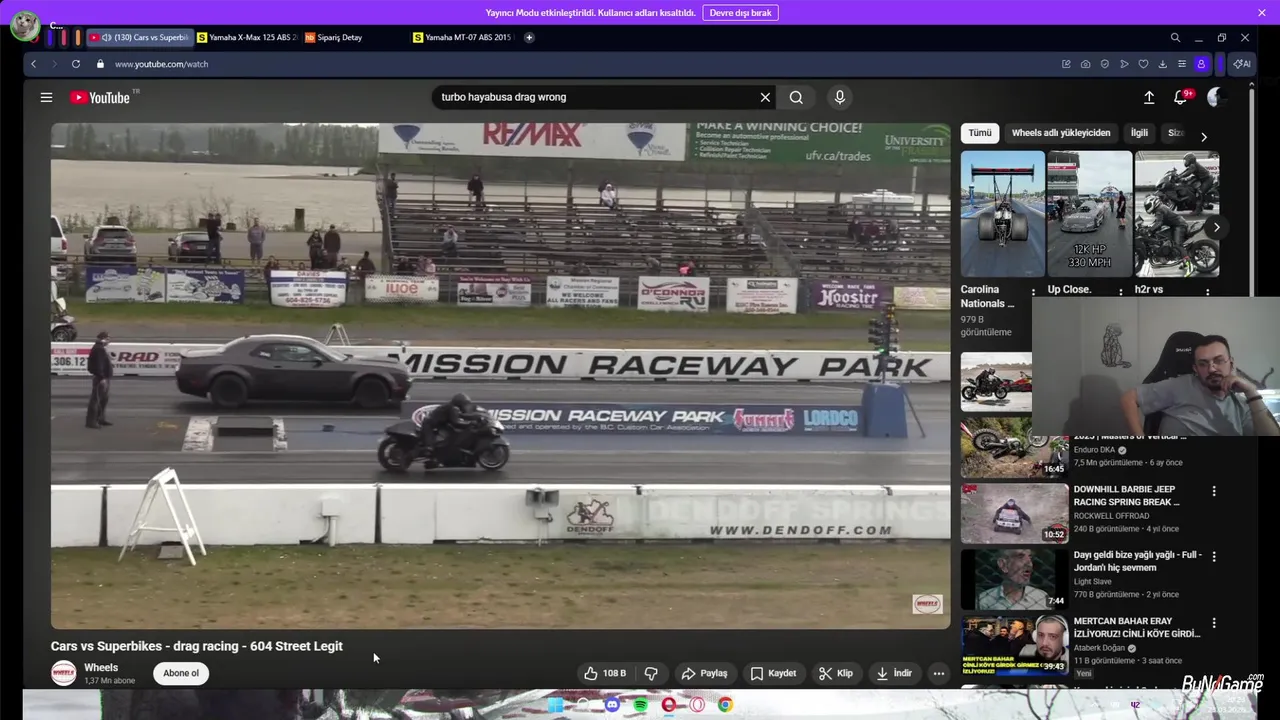Switch to the 'Cars vs Superbikes' browser tab
Image resolution: width=1280 pixels, height=720 pixels.
(138, 37)
